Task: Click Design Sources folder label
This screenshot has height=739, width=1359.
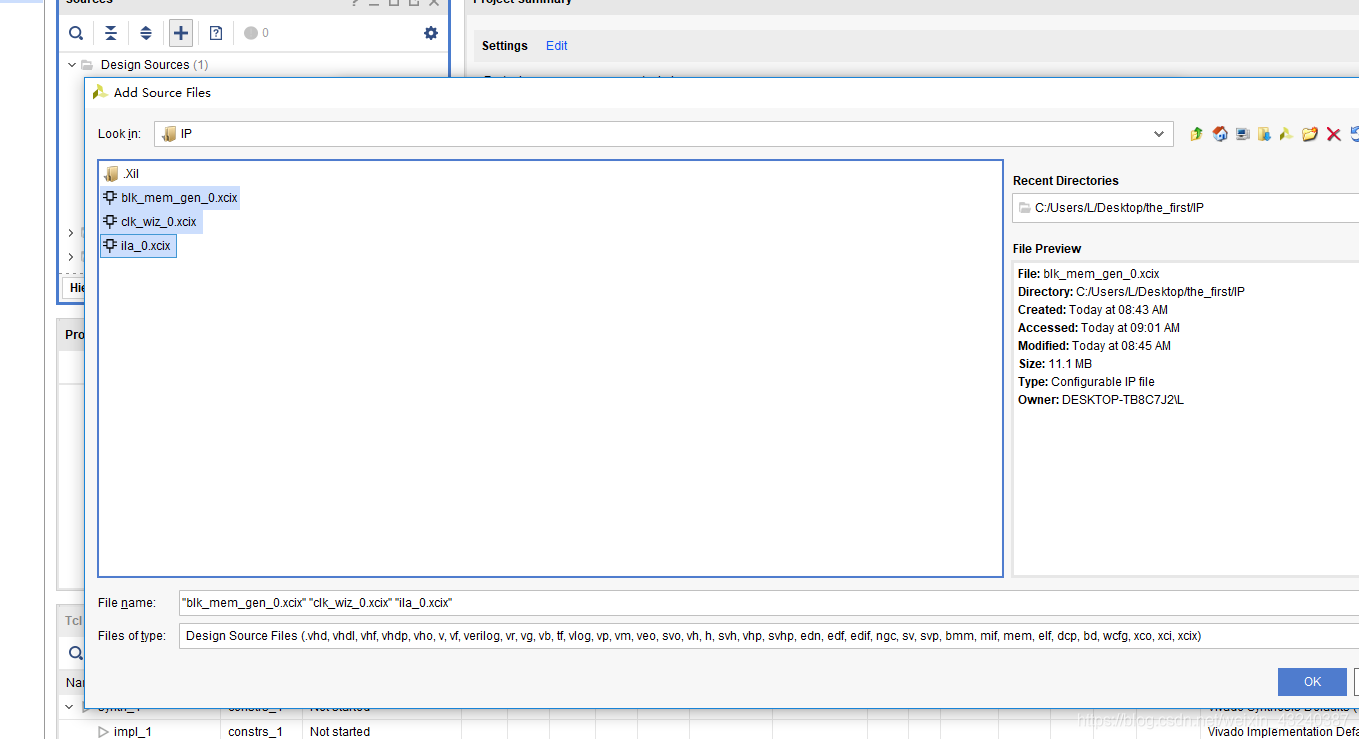Action: pyautogui.click(x=145, y=65)
